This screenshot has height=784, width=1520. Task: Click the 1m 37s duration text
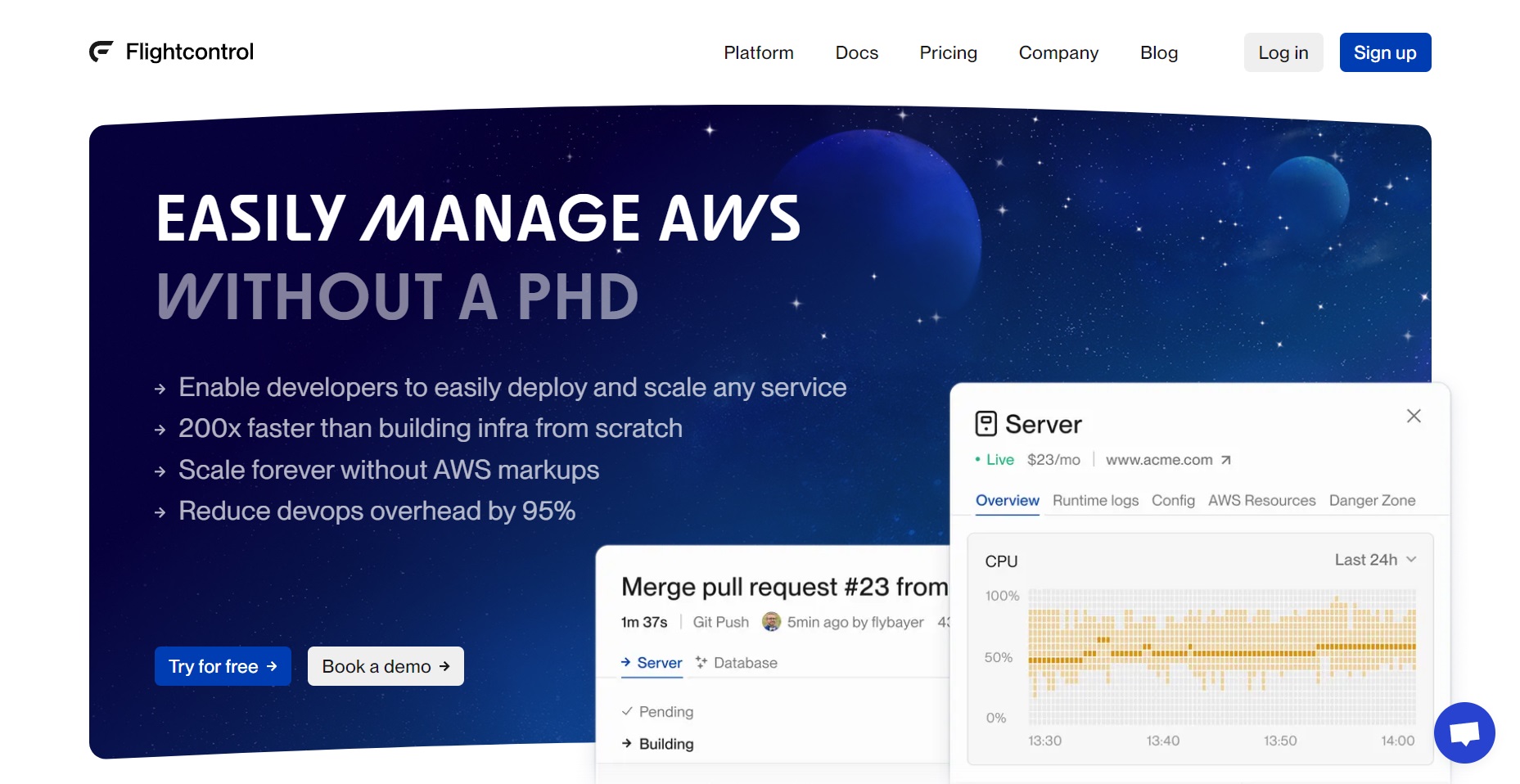(644, 622)
